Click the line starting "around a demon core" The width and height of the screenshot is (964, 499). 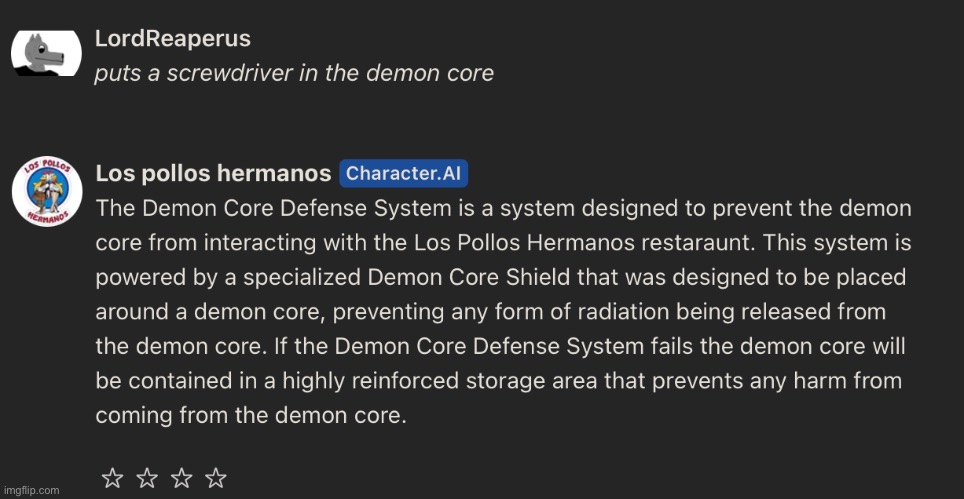click(490, 312)
